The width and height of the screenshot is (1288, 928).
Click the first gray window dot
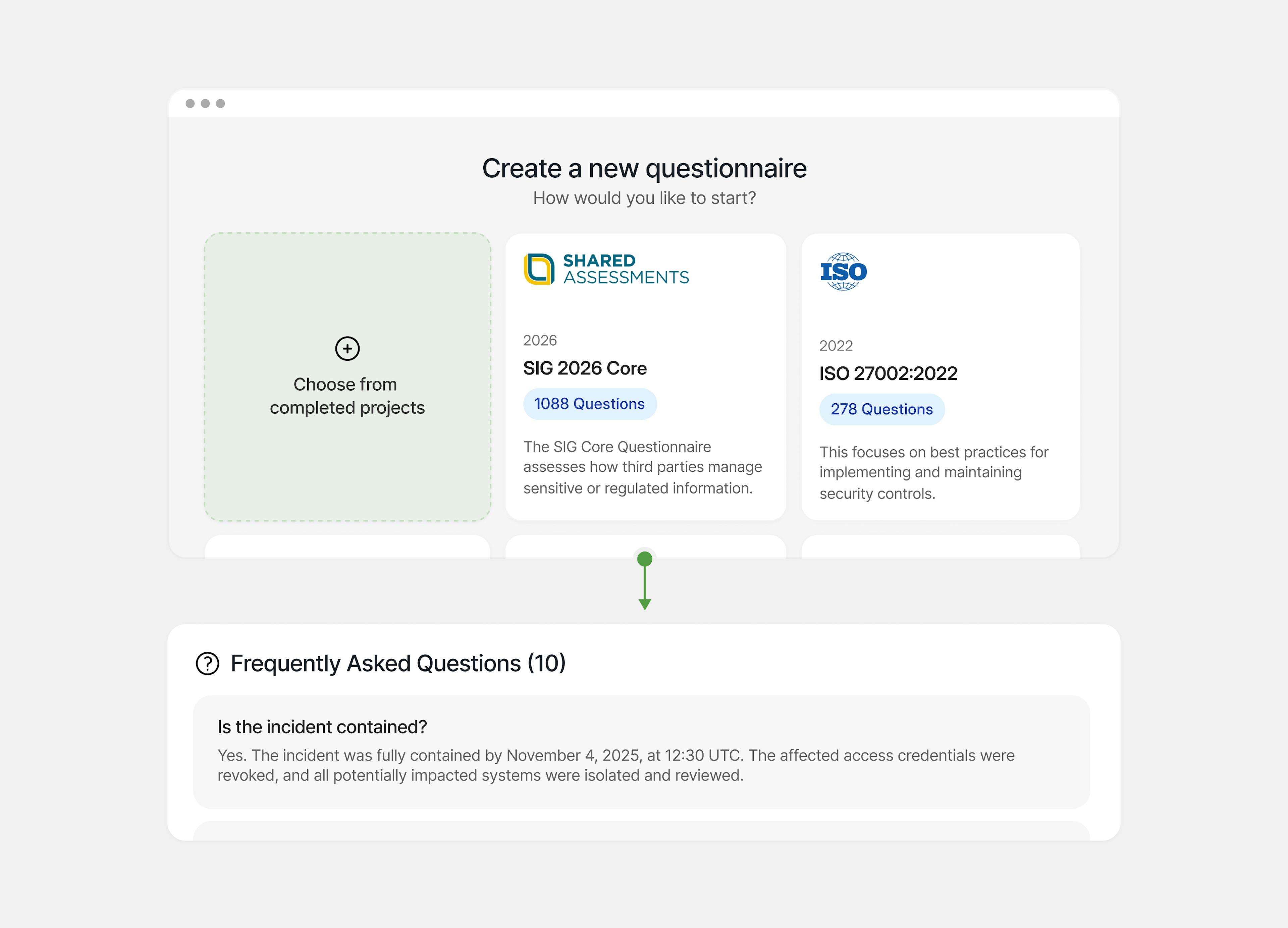point(190,103)
